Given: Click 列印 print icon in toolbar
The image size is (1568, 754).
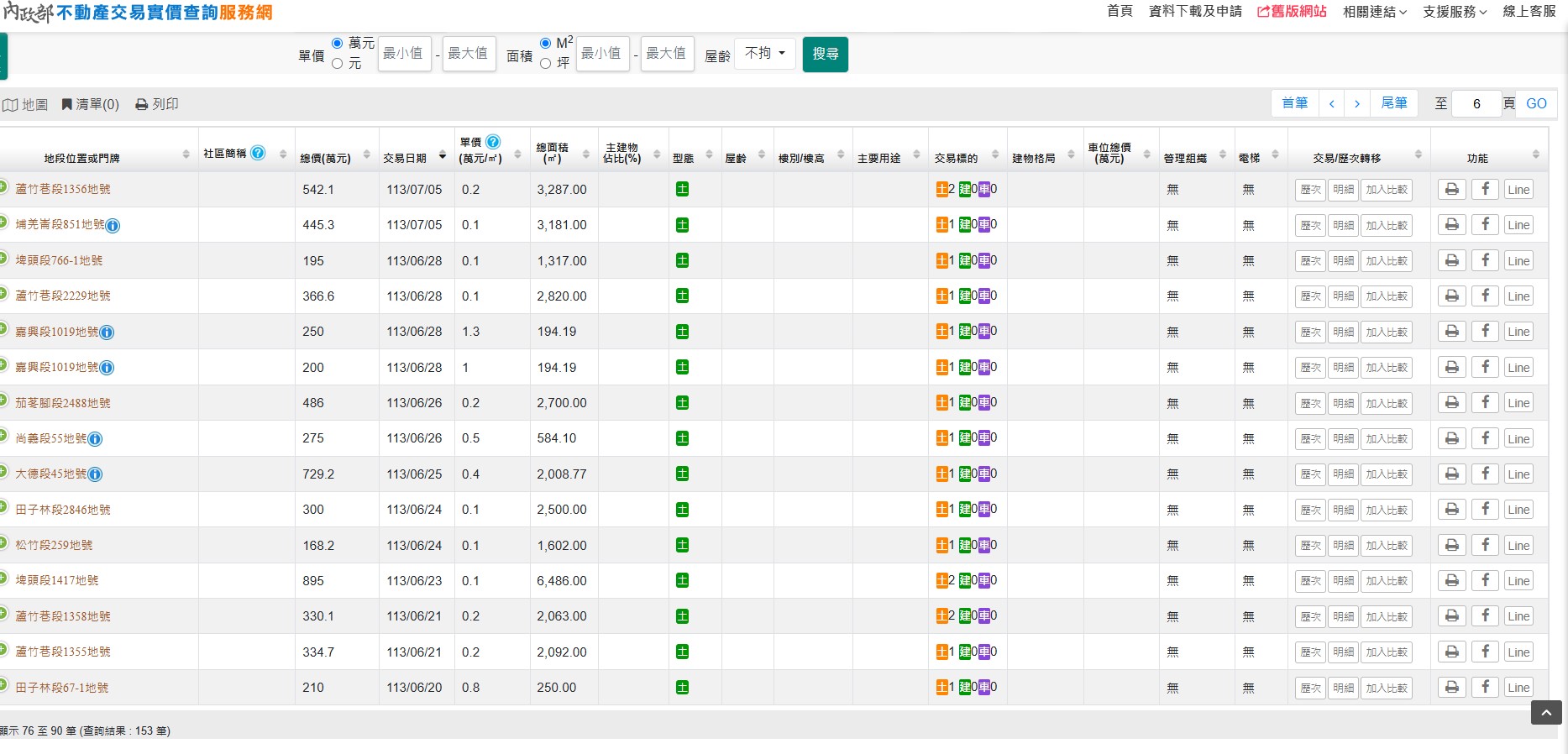Looking at the screenshot, I should 157,105.
